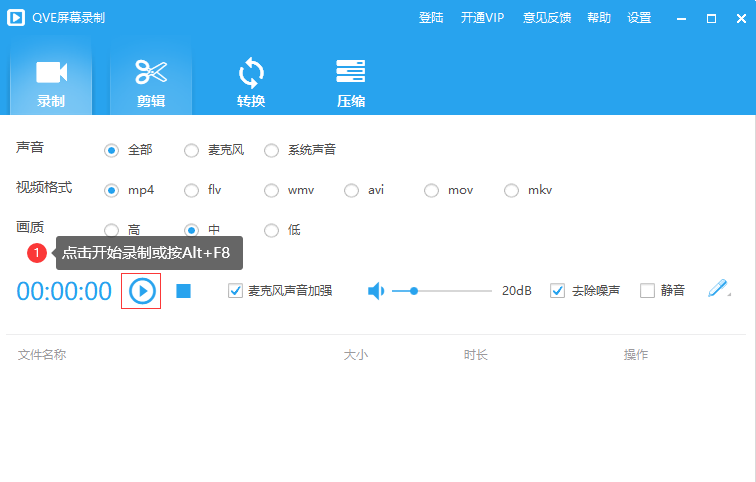Image resolution: width=756 pixels, height=482 pixels.
Task: Open the 录制 recording tab
Action: point(51,82)
